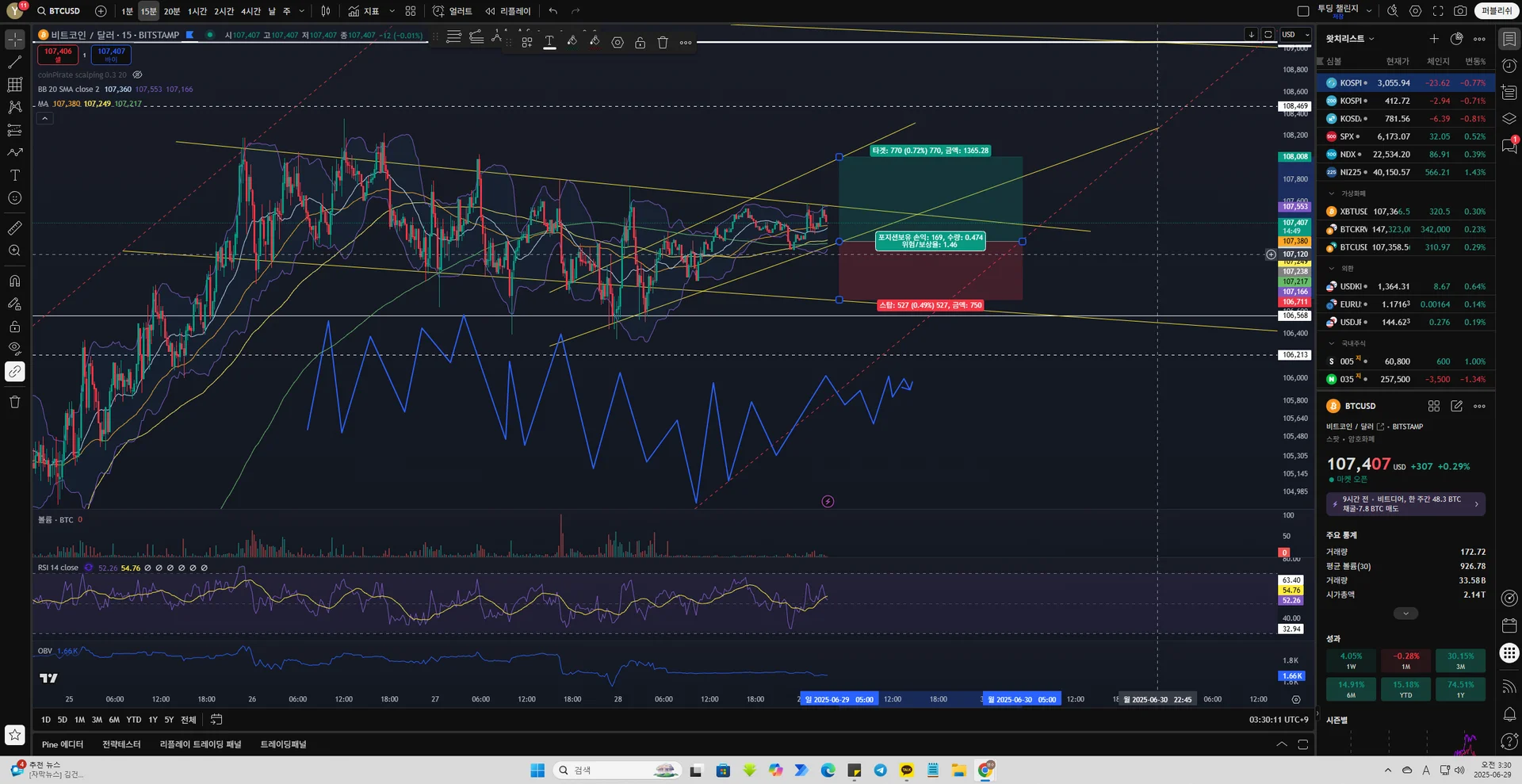
Task: Switch to the 1시간 timeframe
Action: (197, 11)
